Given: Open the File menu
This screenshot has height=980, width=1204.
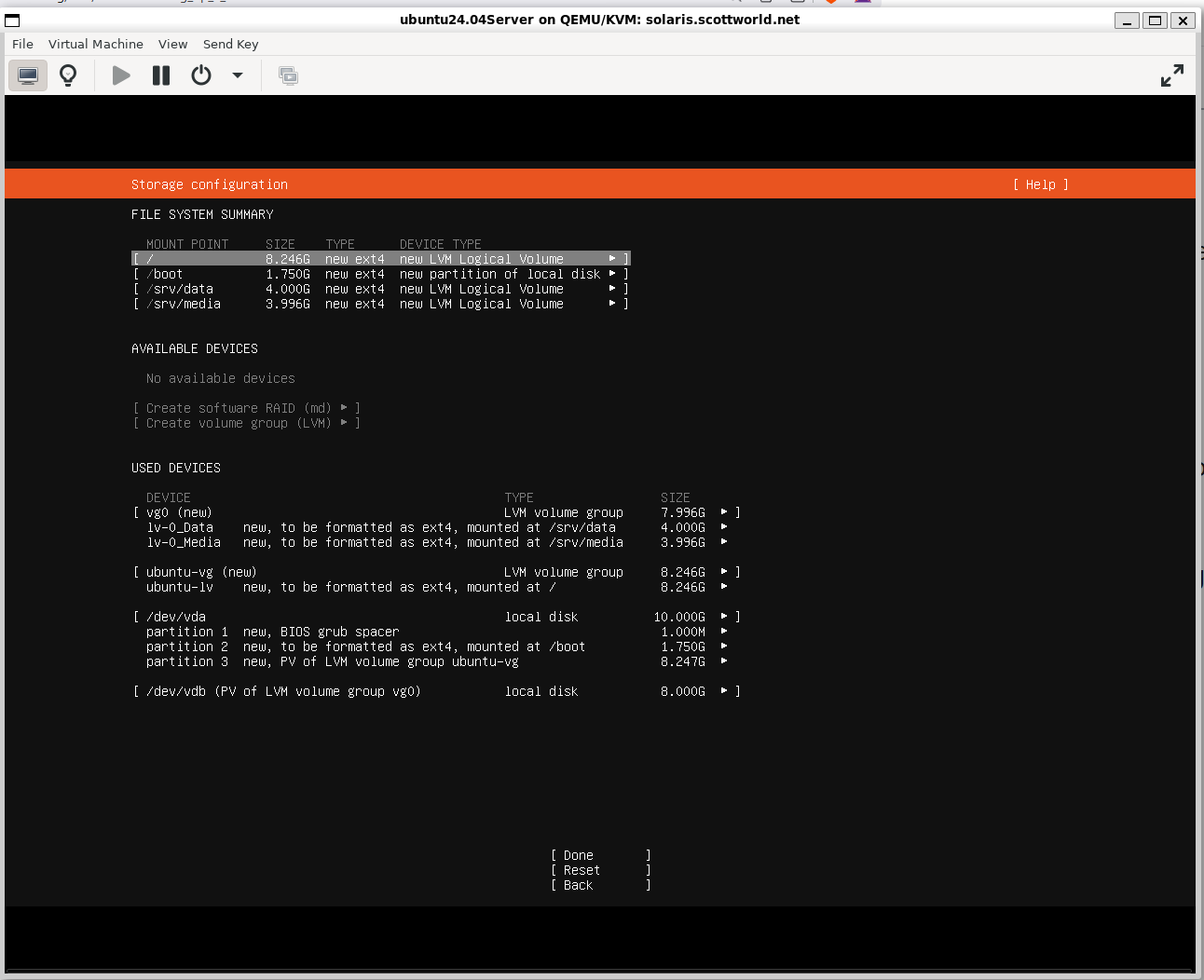Looking at the screenshot, I should click(x=22, y=44).
